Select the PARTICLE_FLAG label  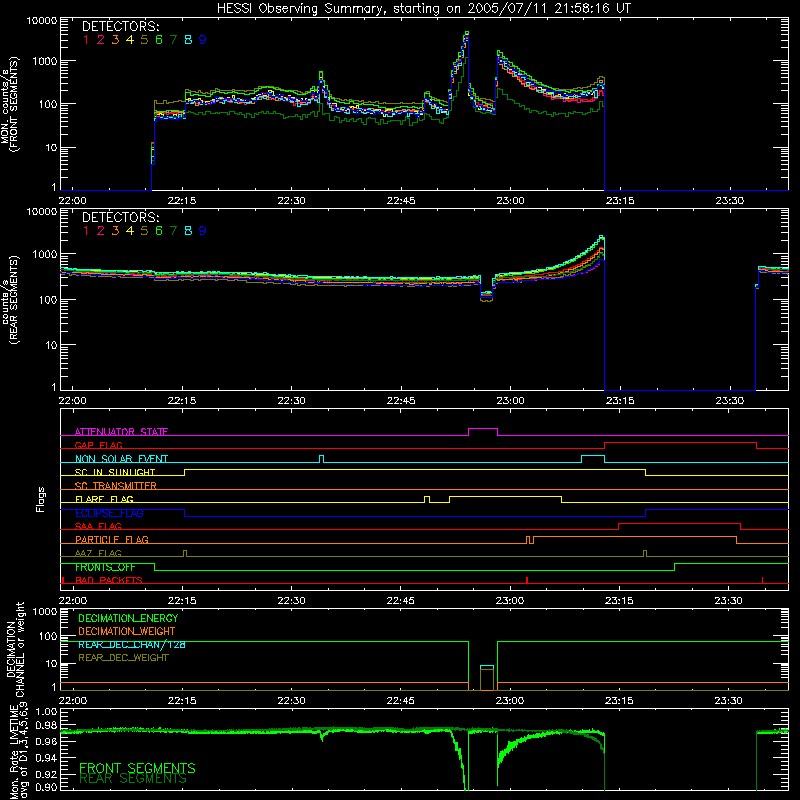pyautogui.click(x=112, y=540)
